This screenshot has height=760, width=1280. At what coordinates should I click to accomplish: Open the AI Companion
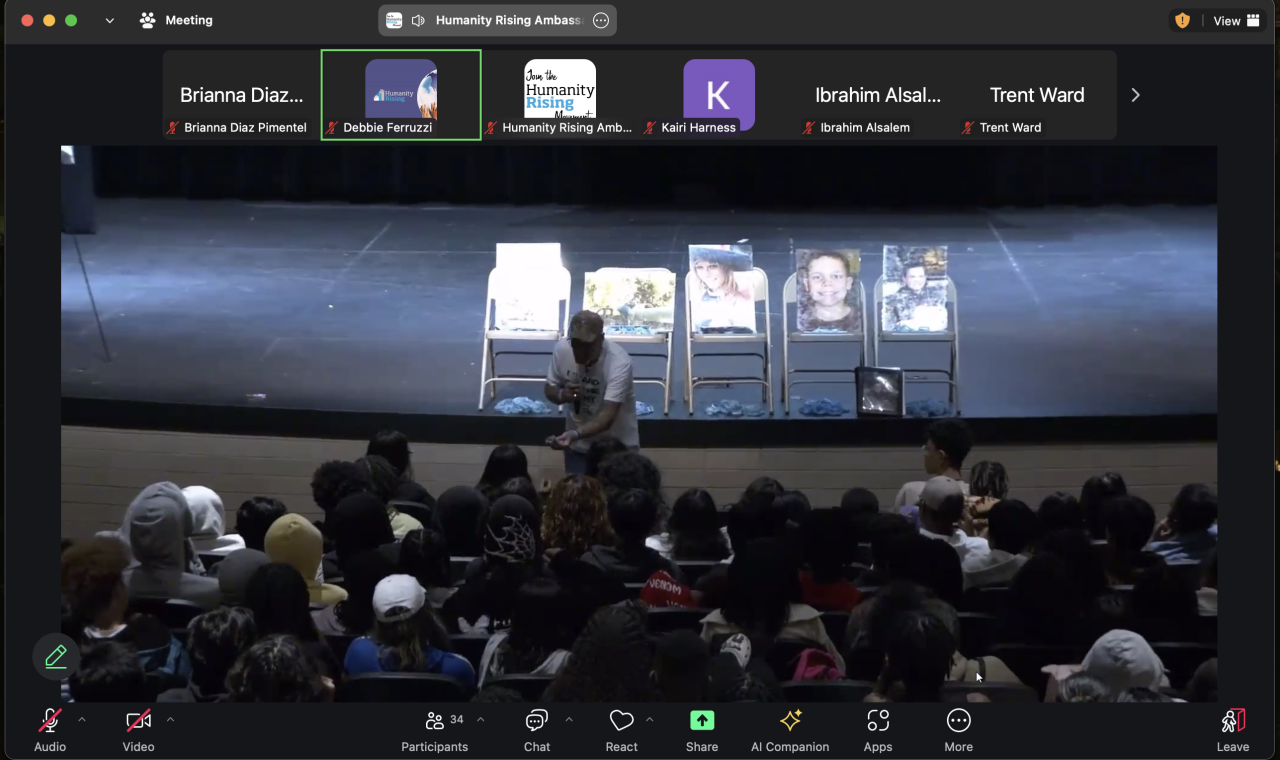790,730
